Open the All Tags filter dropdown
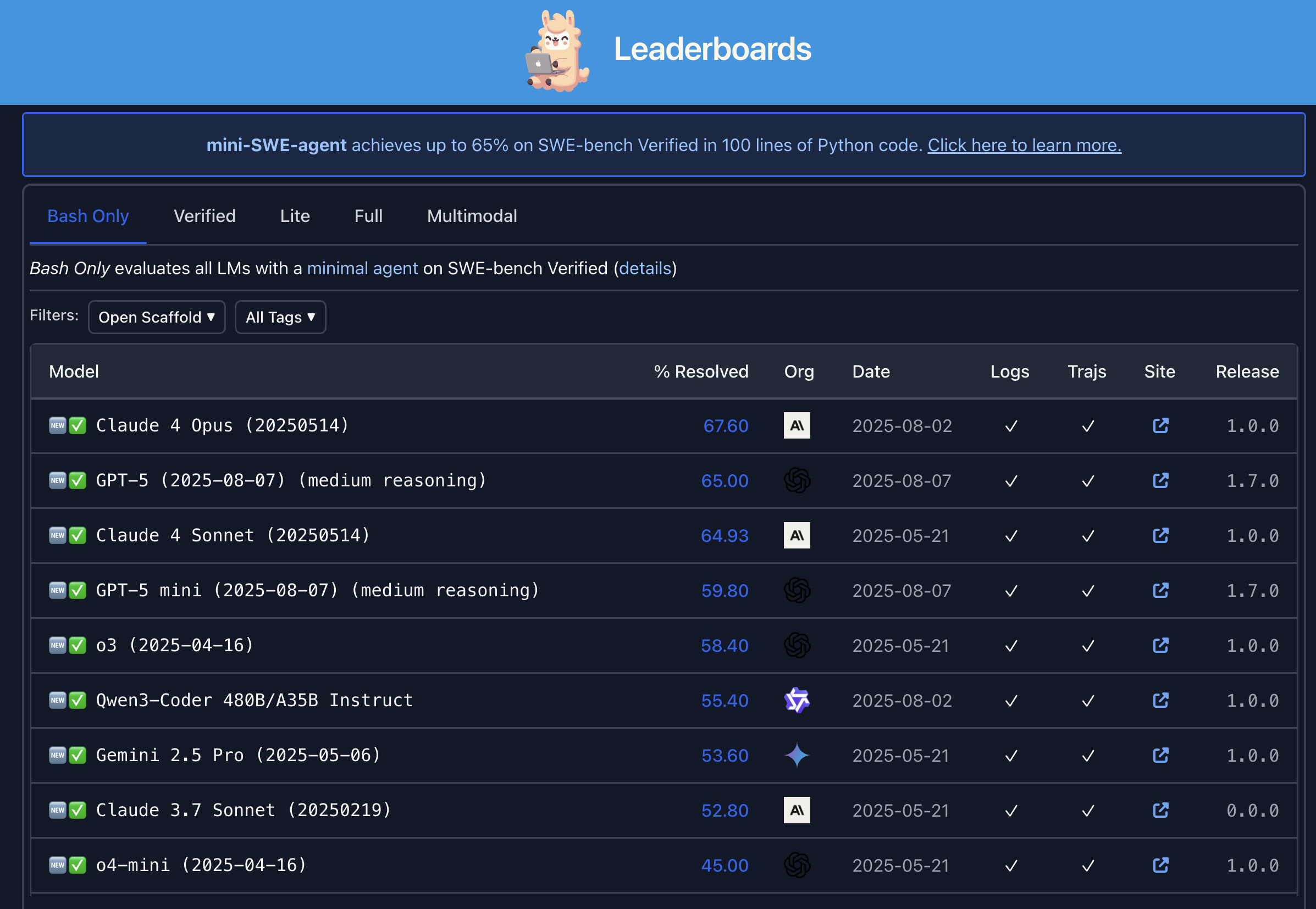This screenshot has height=909, width=1316. (280, 317)
